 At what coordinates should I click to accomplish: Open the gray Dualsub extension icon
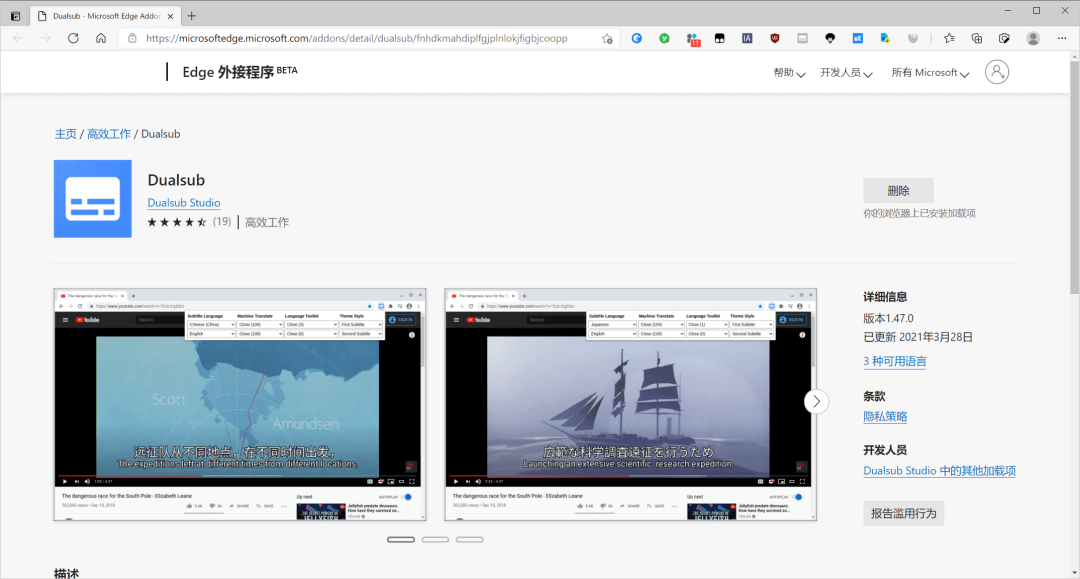(x=802, y=39)
